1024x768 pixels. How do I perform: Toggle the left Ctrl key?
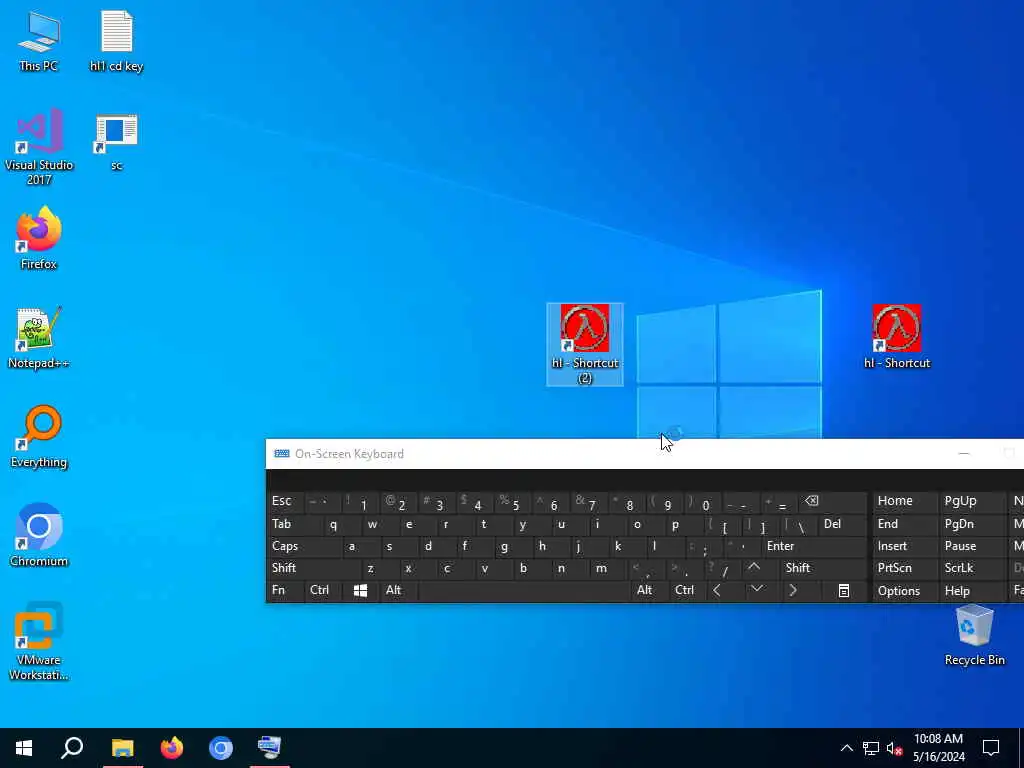323,590
